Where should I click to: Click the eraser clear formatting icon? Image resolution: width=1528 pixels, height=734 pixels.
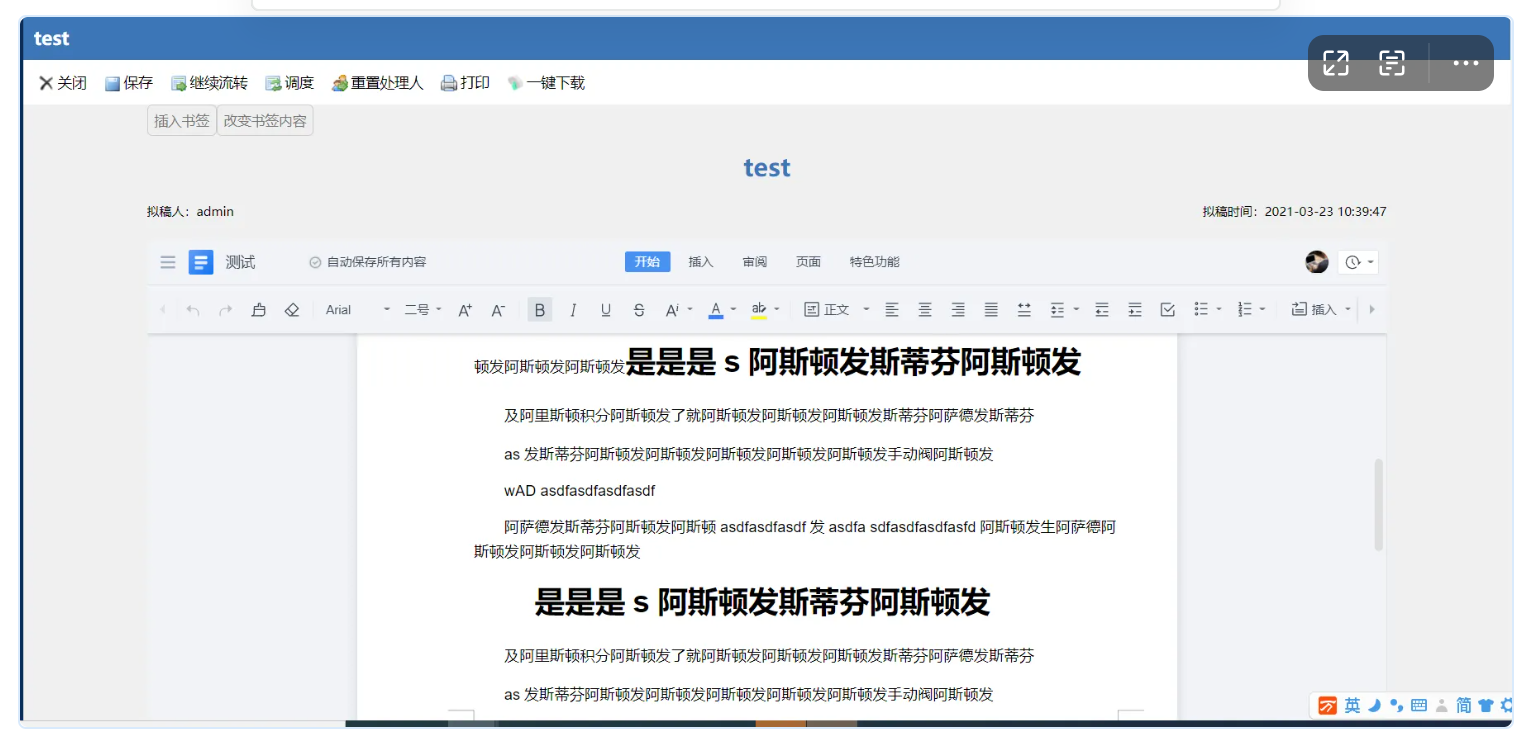[292, 310]
